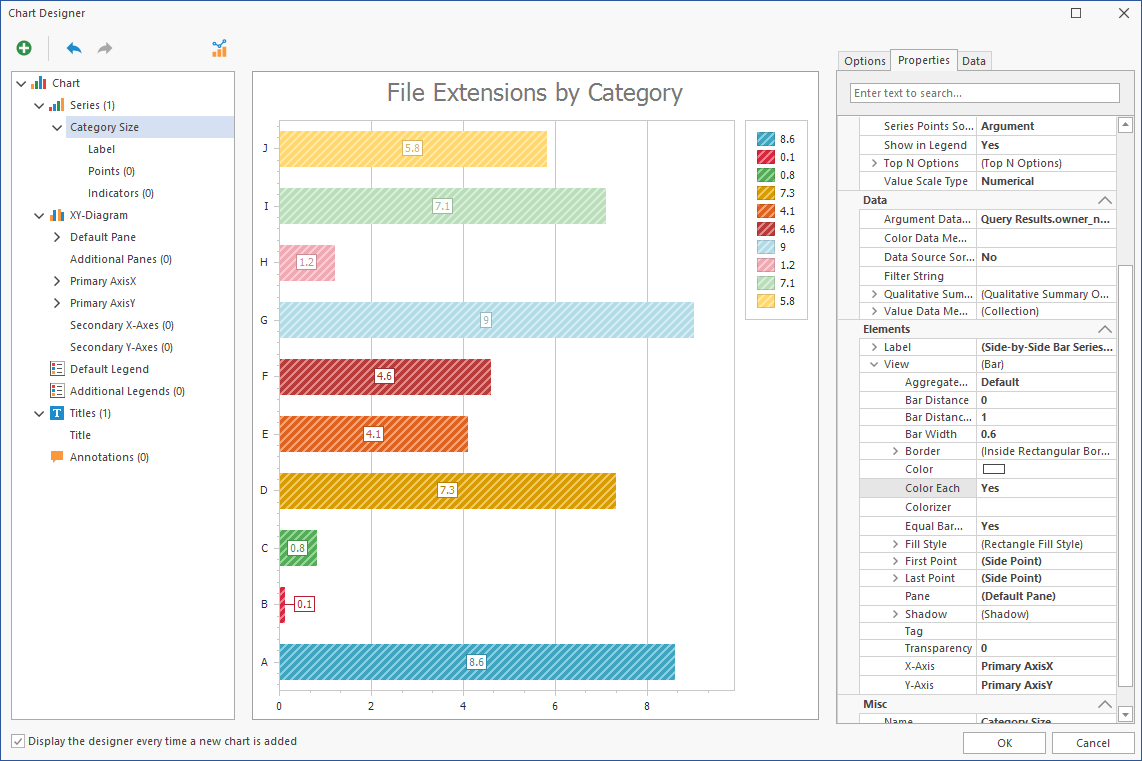Toggle the 8.6 legend entry marker

point(765,139)
